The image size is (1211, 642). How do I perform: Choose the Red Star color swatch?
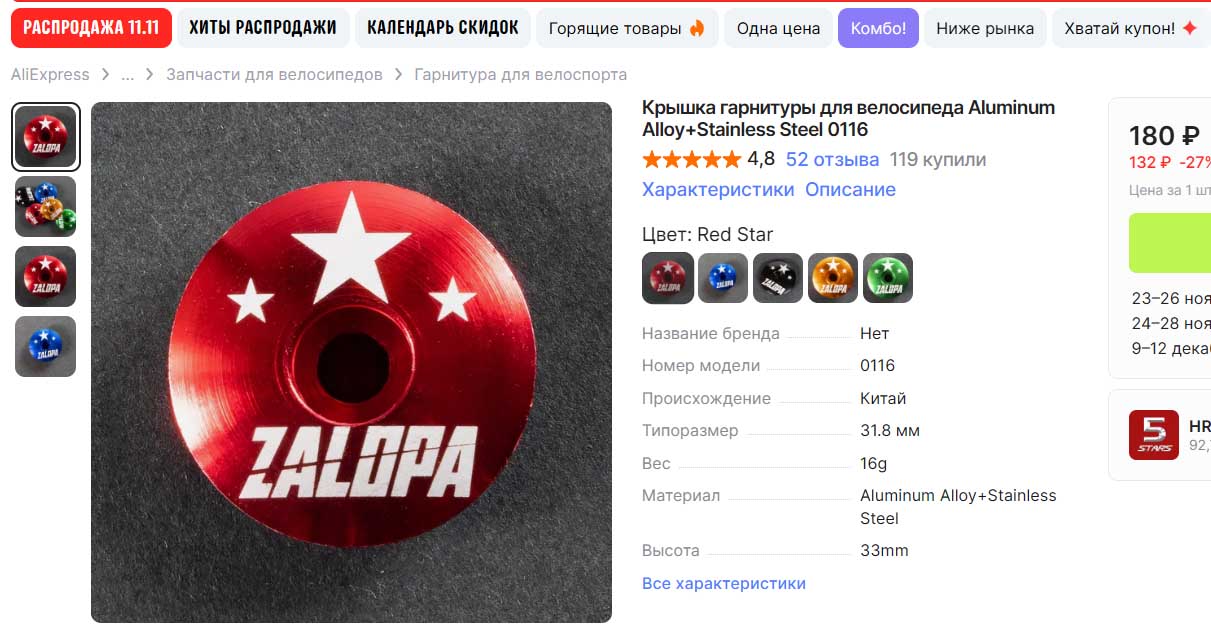(667, 278)
